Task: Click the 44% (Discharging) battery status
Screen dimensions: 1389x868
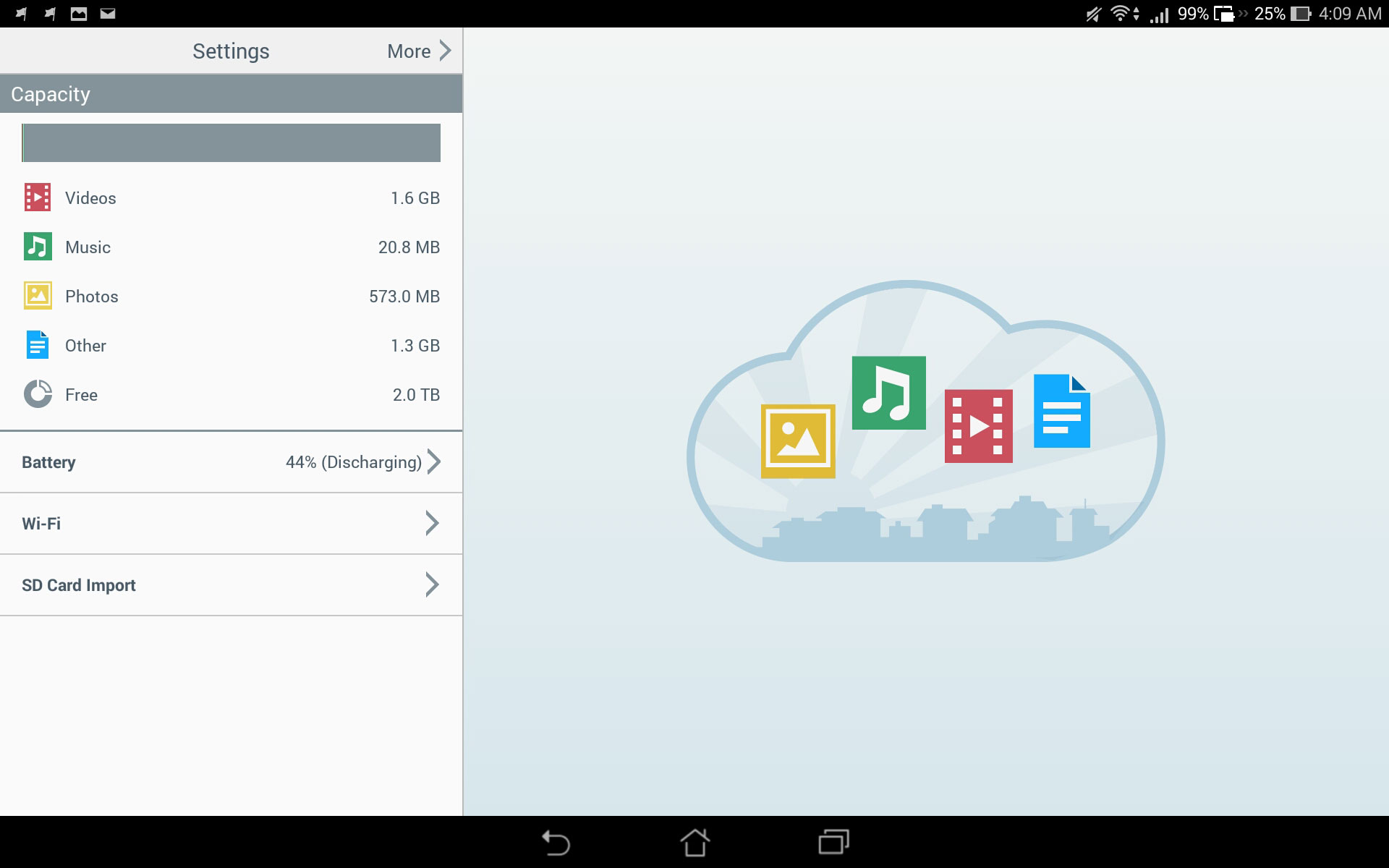Action: click(x=353, y=462)
